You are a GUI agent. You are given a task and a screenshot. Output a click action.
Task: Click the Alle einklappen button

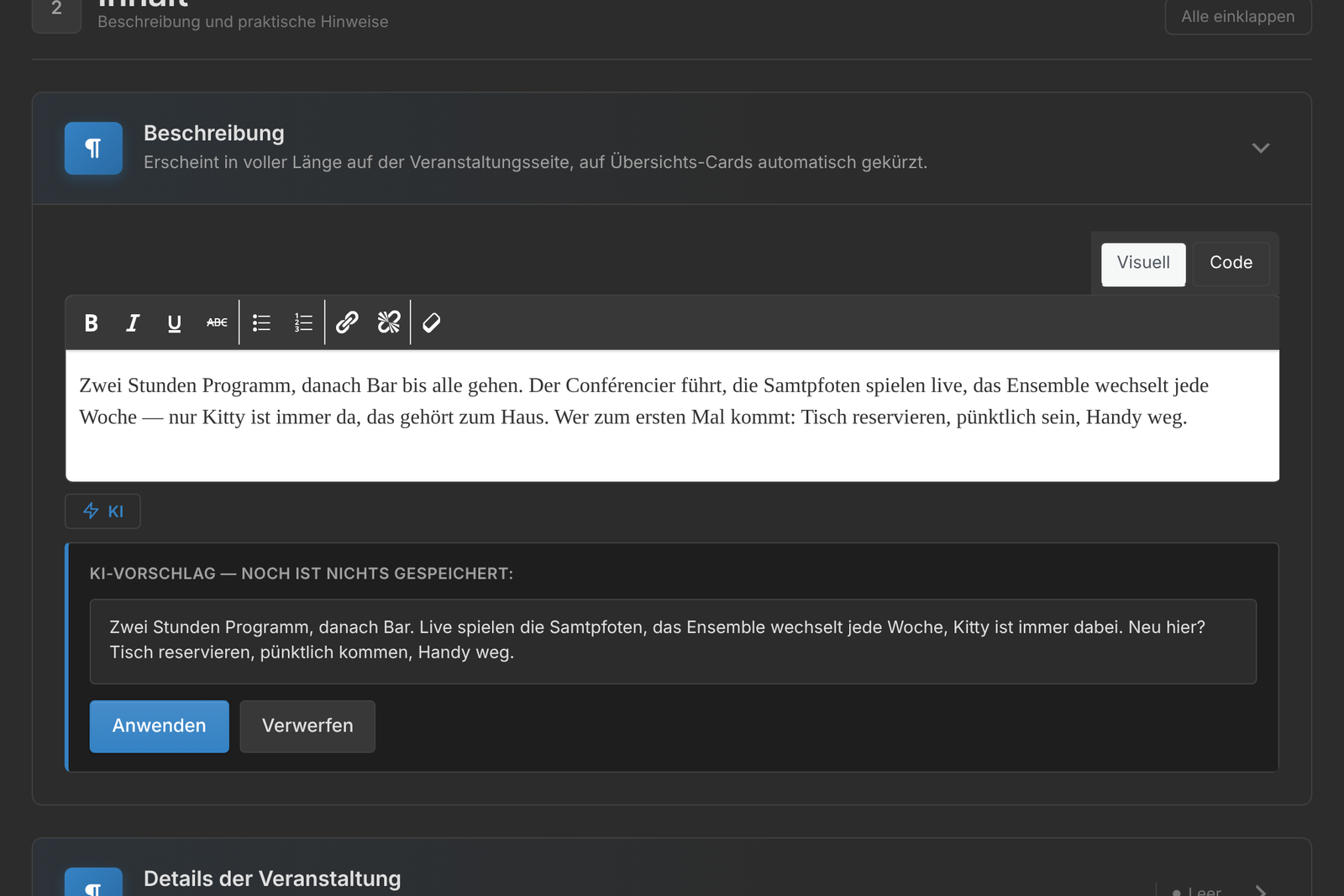[1238, 17]
